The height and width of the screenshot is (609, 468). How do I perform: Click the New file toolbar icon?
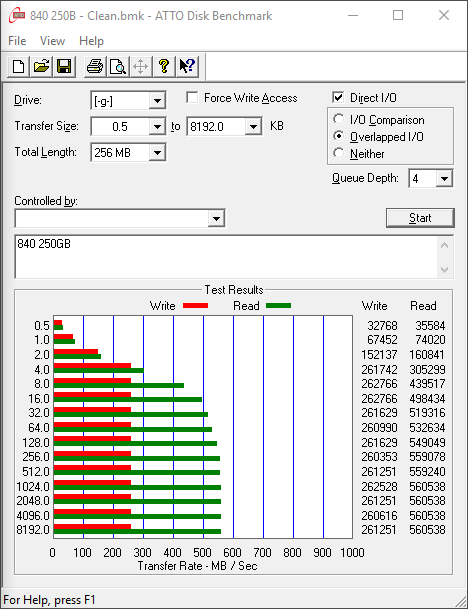[18, 66]
